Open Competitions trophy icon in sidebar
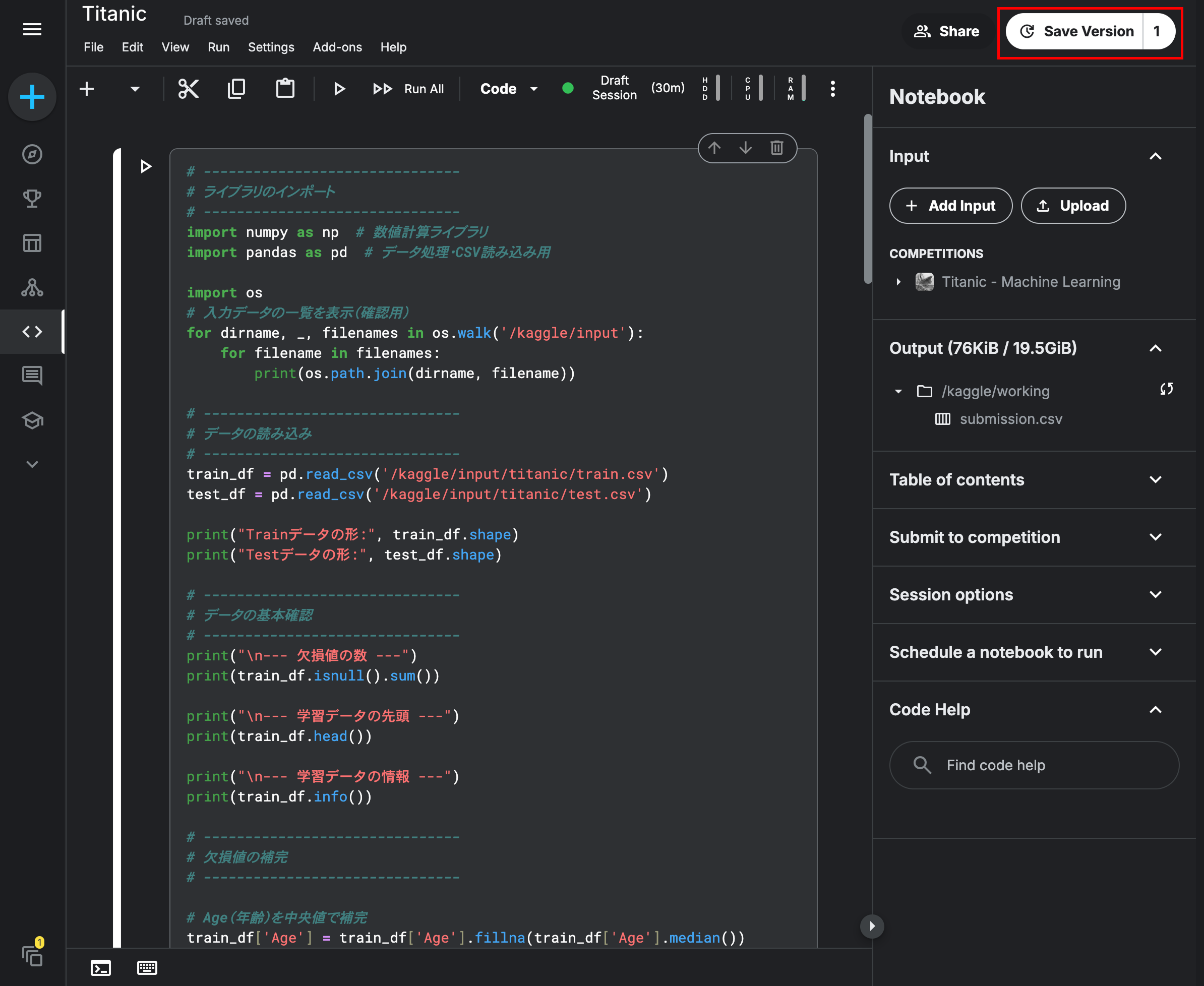This screenshot has width=1204, height=986. click(32, 198)
